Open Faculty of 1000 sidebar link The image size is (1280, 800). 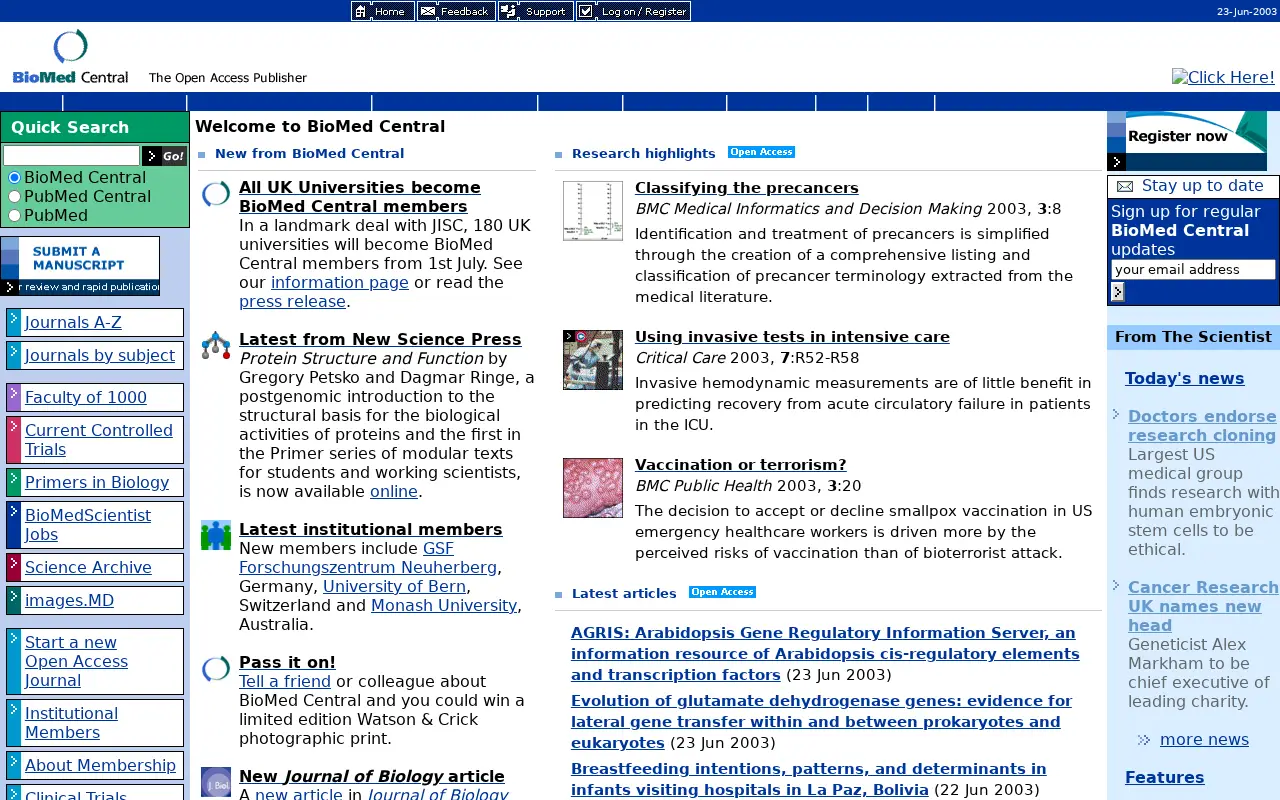click(x=86, y=397)
